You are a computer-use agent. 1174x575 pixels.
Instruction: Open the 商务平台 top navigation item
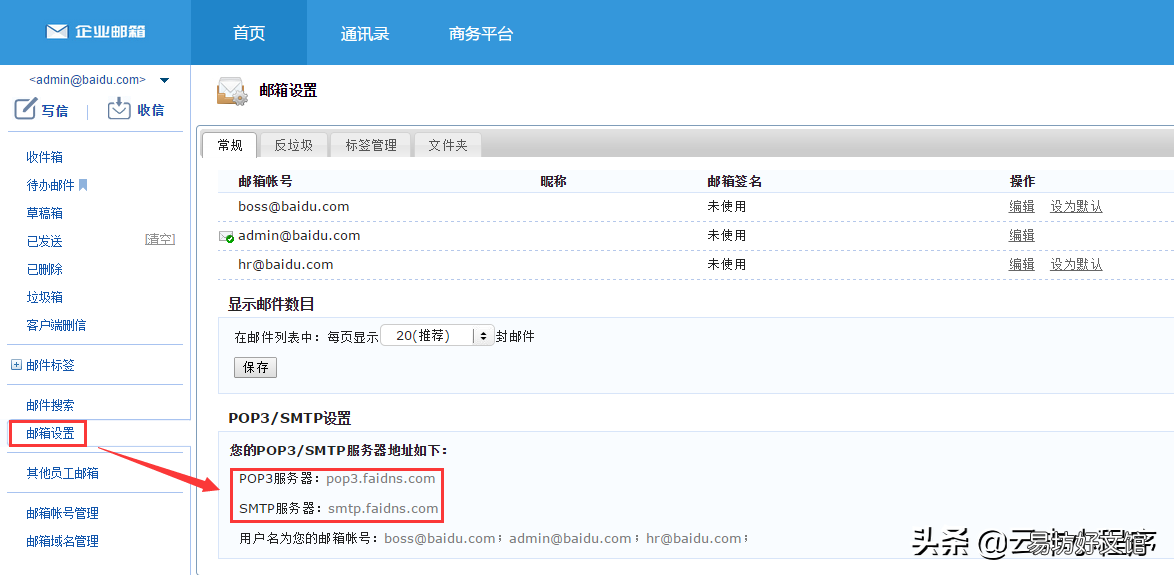pyautogui.click(x=481, y=34)
